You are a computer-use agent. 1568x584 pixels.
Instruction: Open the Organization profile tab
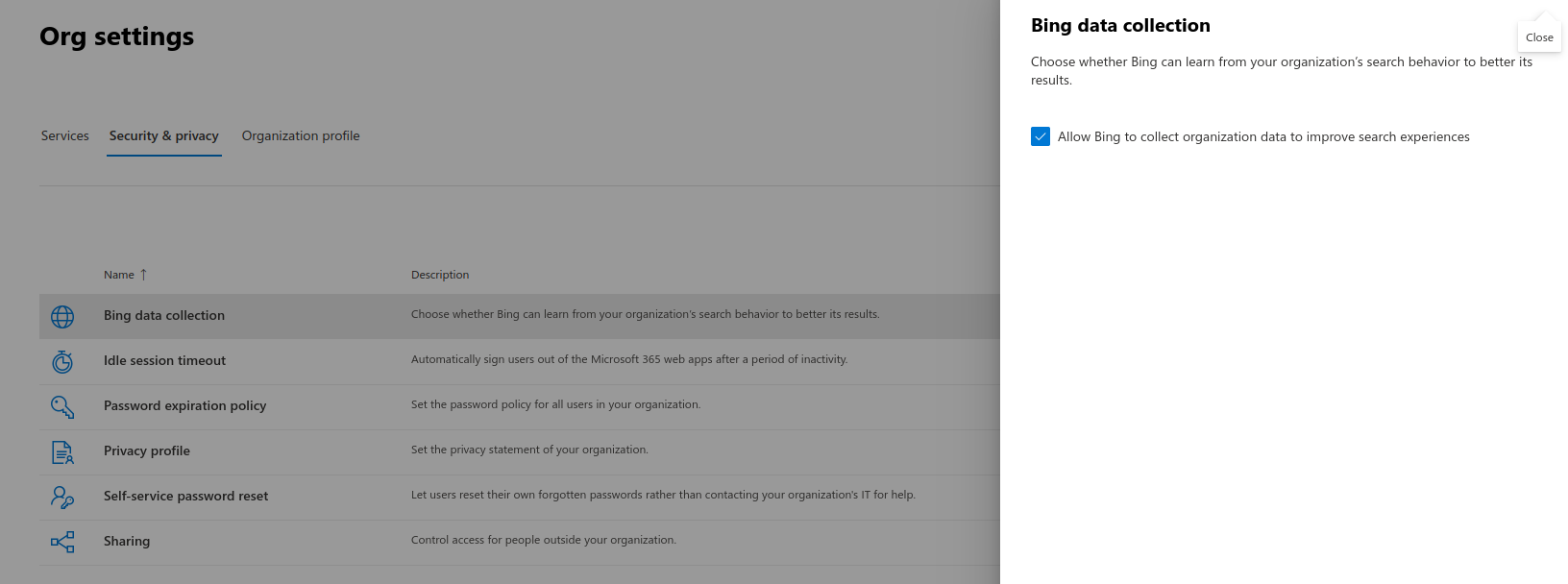300,135
